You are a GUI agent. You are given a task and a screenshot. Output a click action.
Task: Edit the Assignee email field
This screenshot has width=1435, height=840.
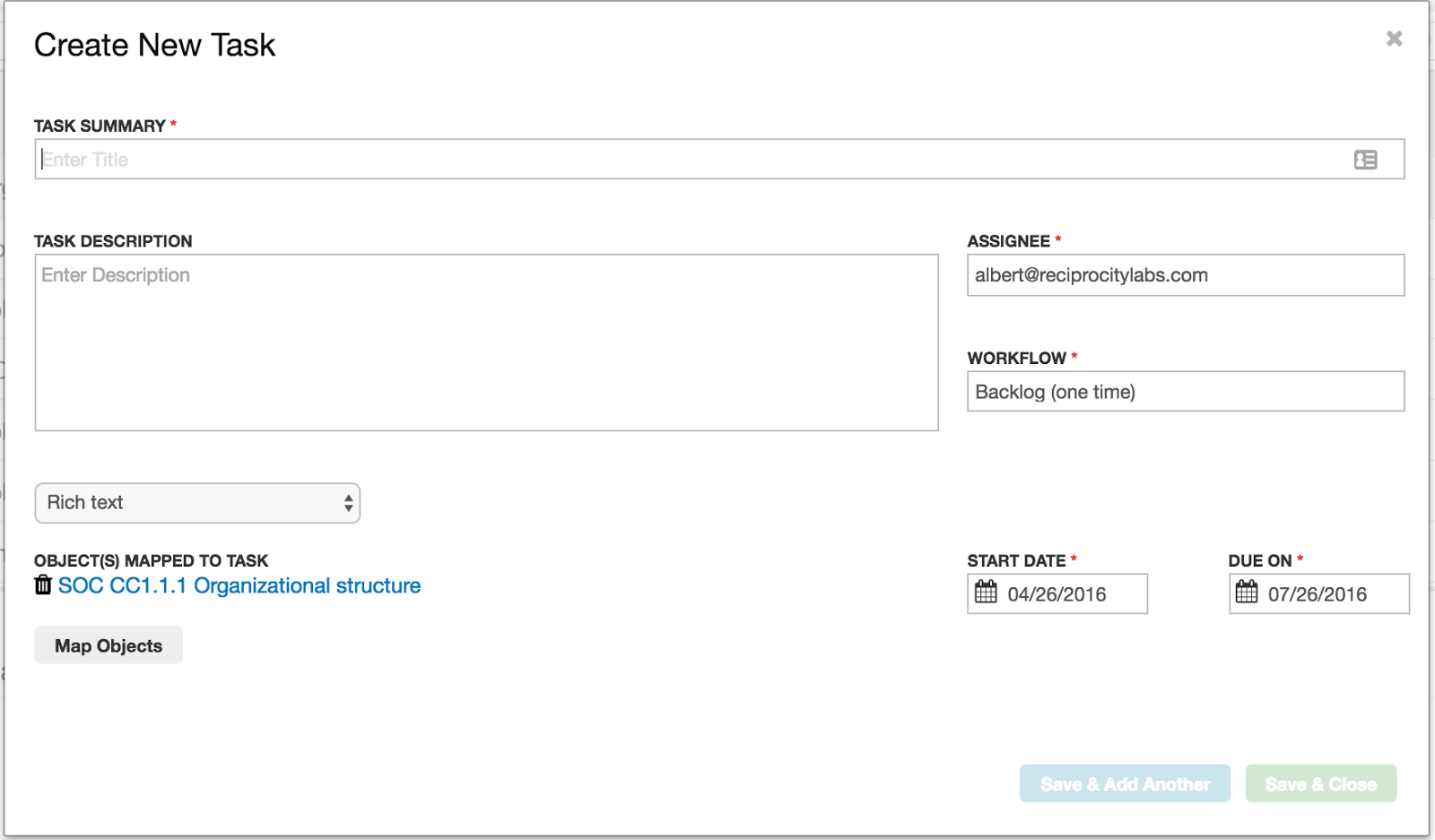pos(1186,275)
